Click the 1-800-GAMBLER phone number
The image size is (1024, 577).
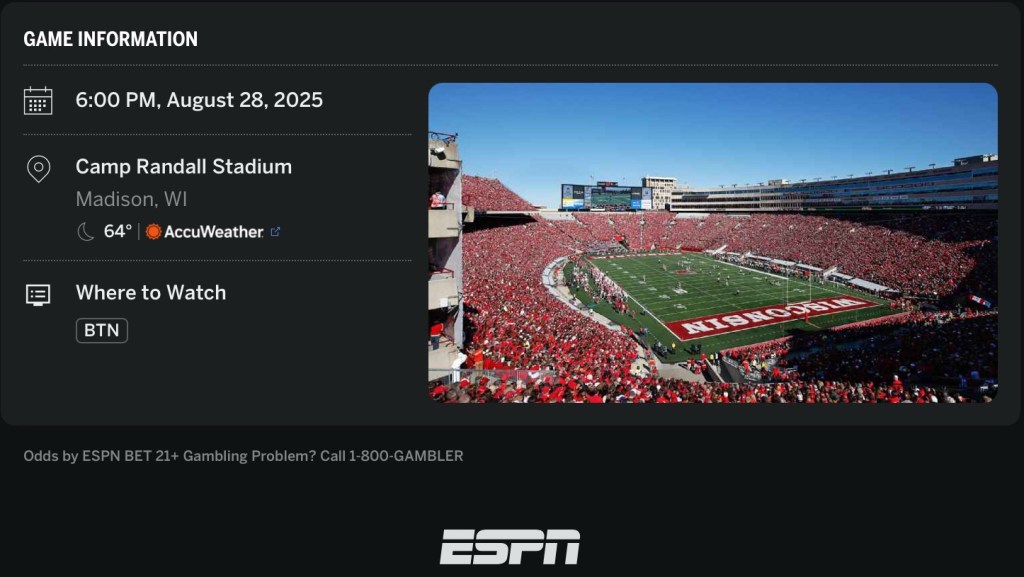click(406, 456)
